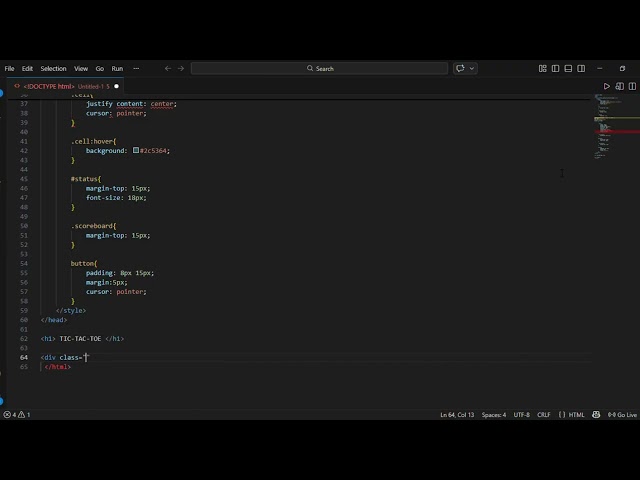Click the Search command center field

(x=320, y=69)
